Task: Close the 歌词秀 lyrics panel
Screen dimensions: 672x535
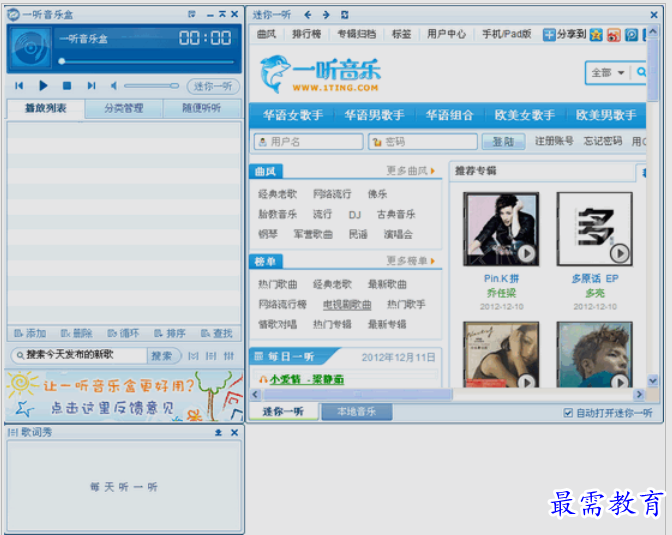Action: coord(234,433)
